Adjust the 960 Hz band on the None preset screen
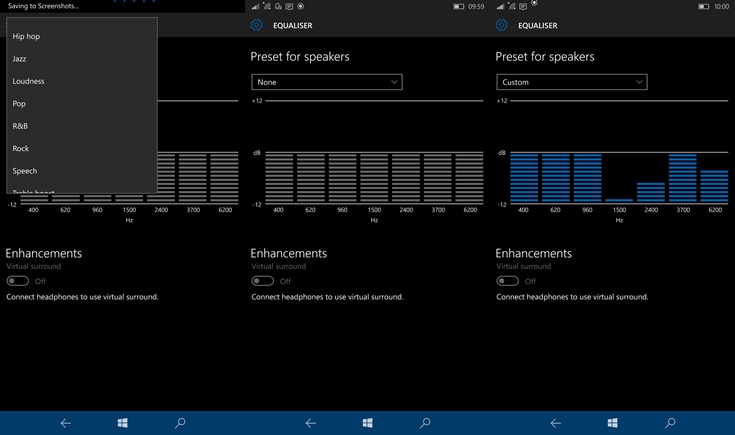The width and height of the screenshot is (735, 435). 343,178
